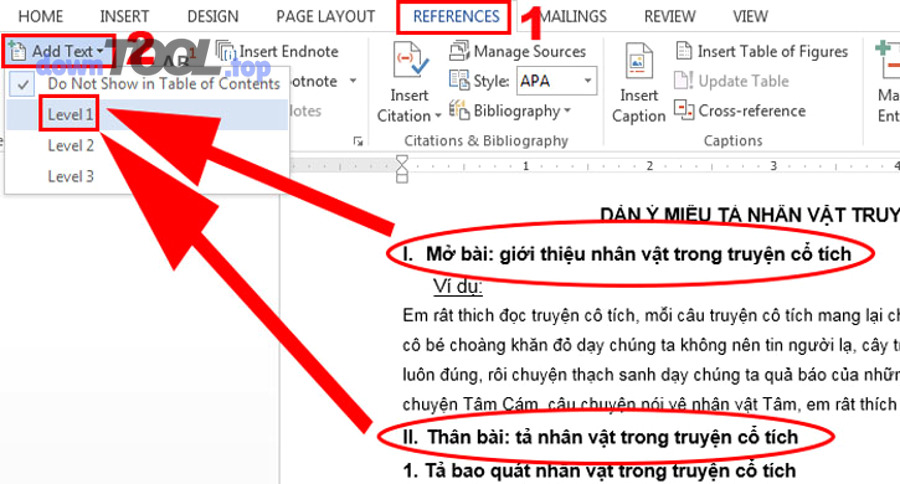This screenshot has width=900, height=484.
Task: Click the Insert Caption label
Action: point(639,106)
